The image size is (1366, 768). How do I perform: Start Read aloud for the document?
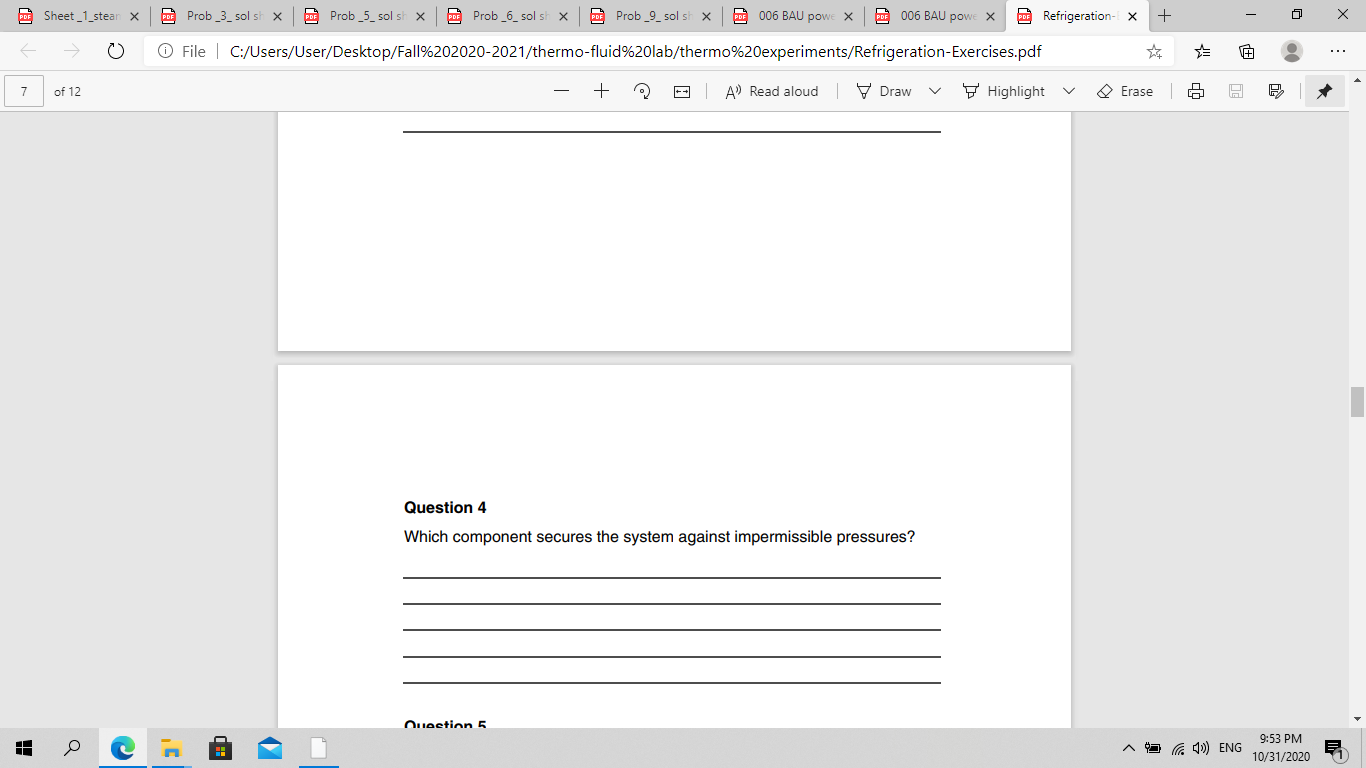click(770, 91)
